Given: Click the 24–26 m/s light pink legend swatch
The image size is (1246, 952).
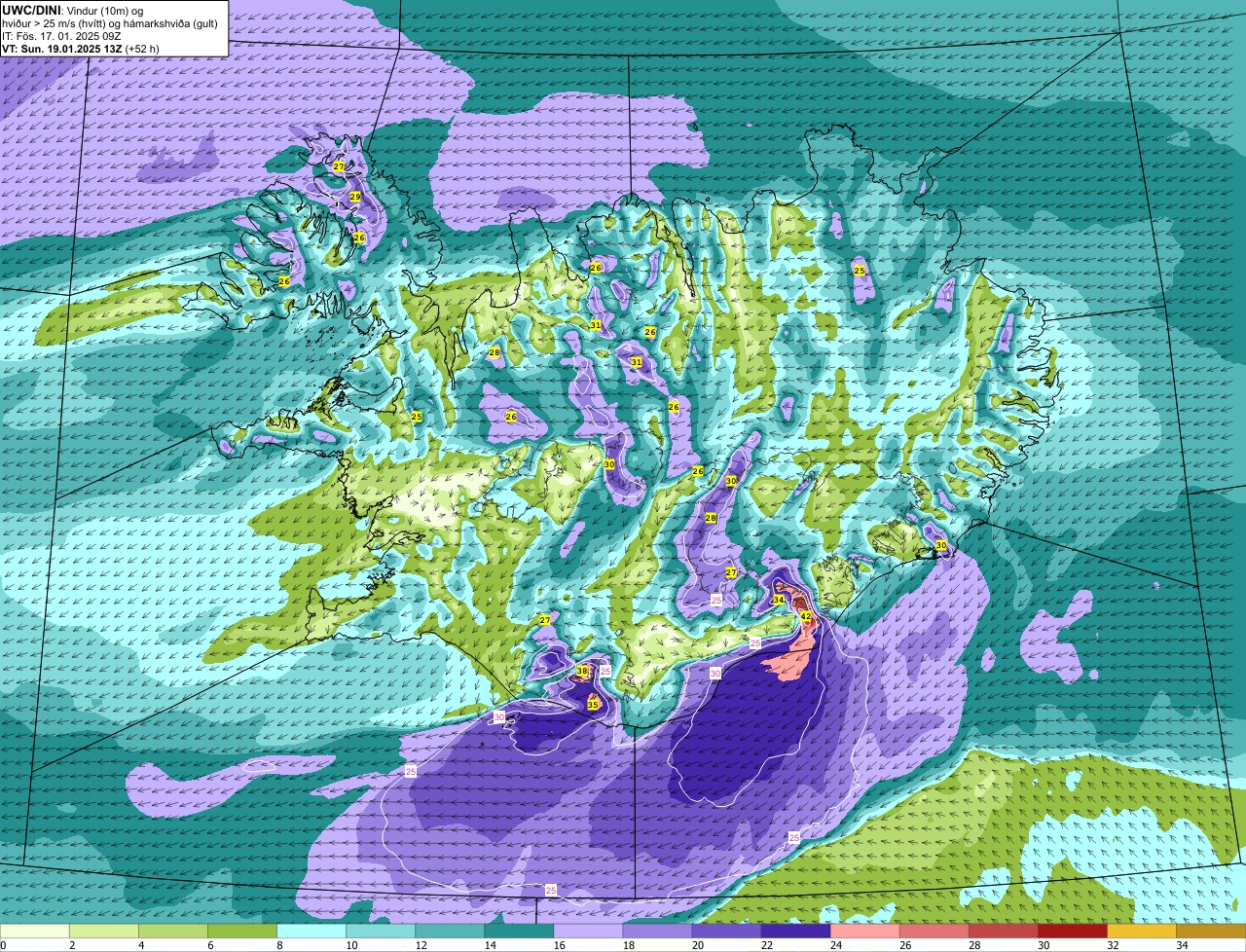Looking at the screenshot, I should tap(864, 932).
